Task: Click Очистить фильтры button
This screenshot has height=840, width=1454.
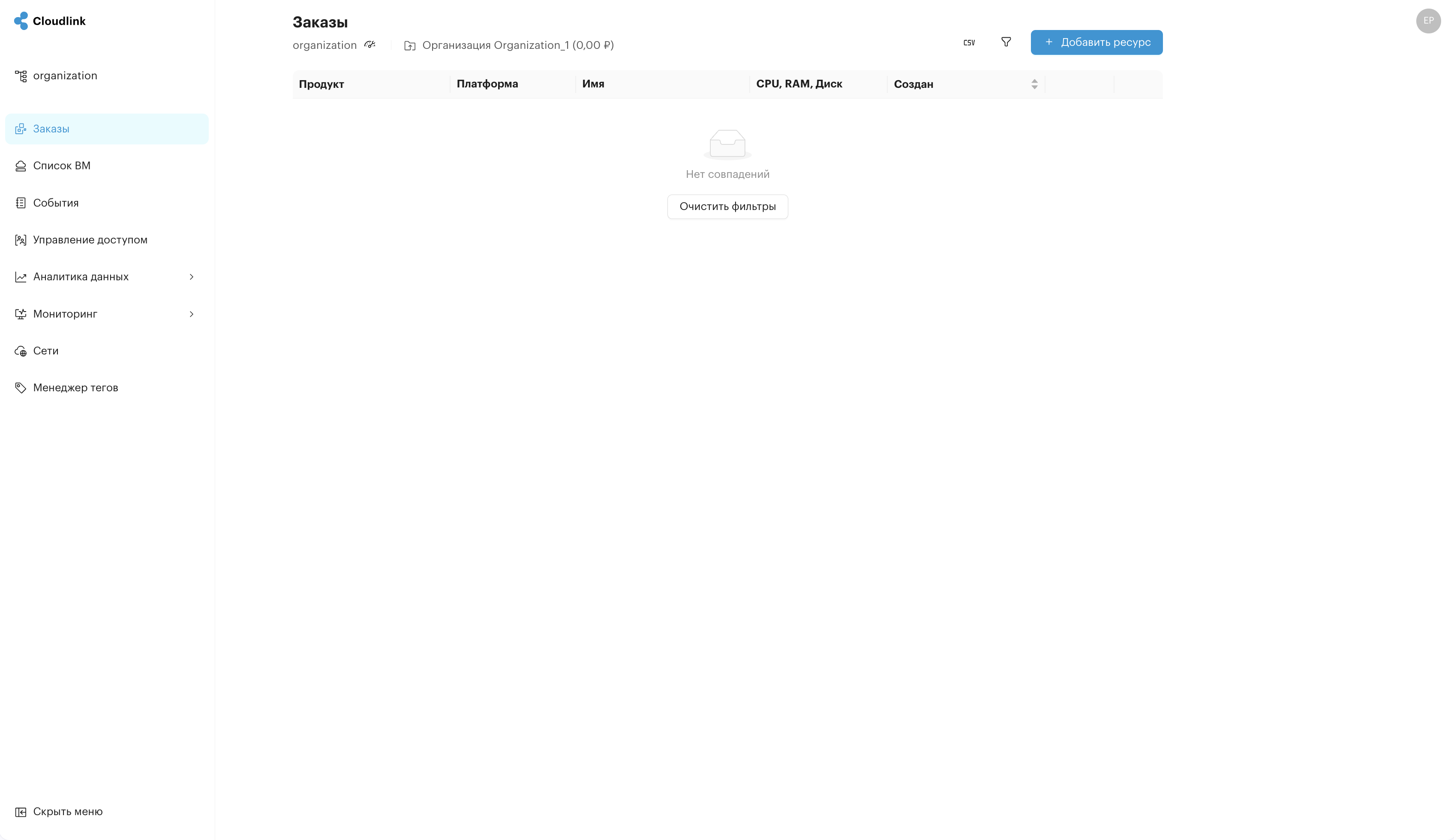Action: point(727,207)
